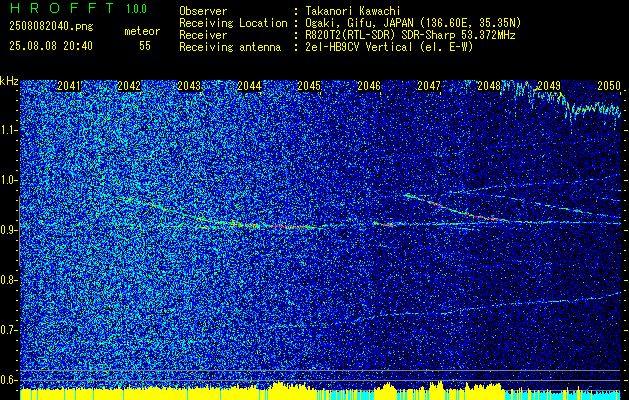Click the 2045 time marker

coord(309,85)
